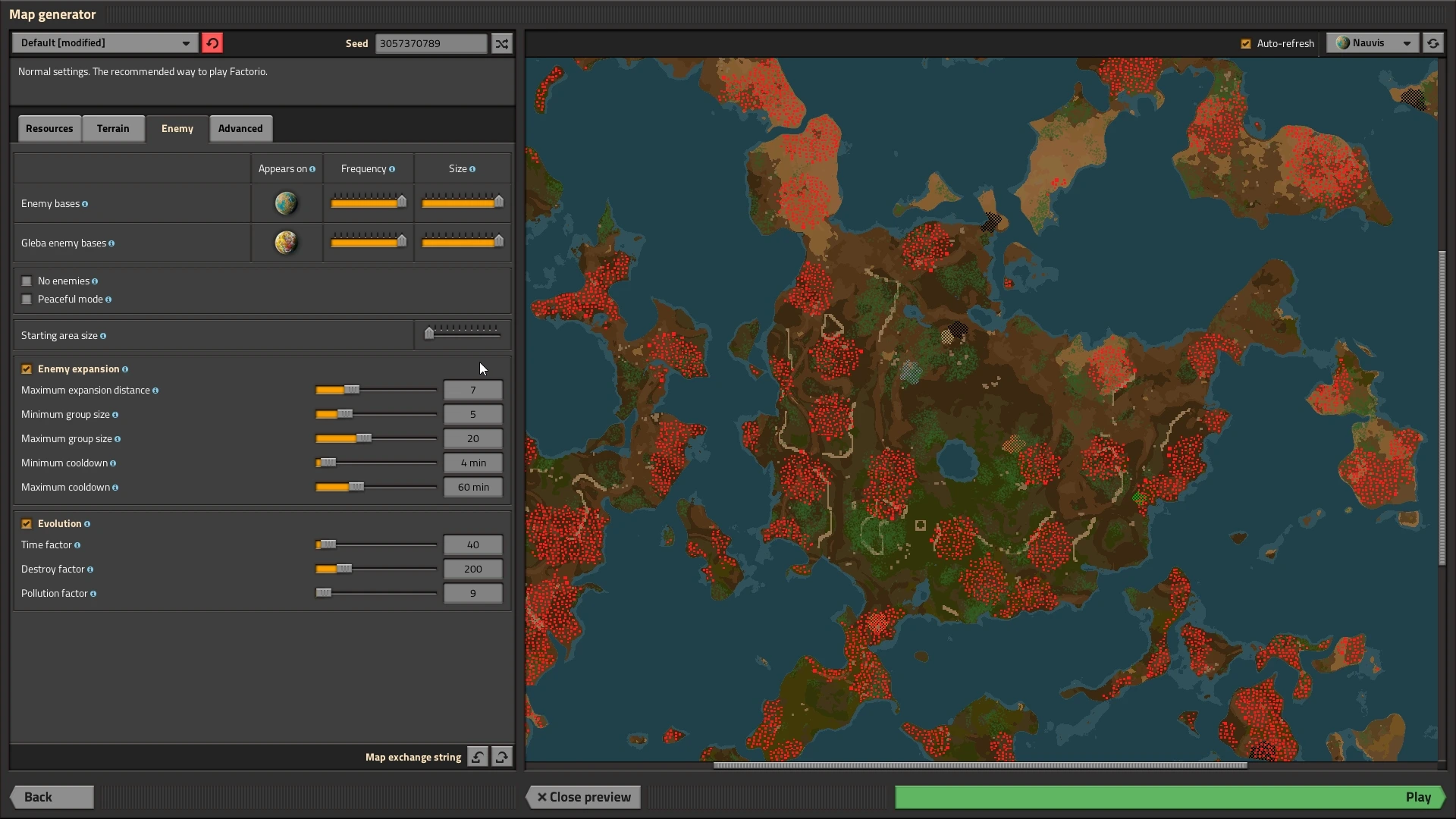Click info icon next to Starting area size
The width and height of the screenshot is (1456, 819).
[x=103, y=336]
